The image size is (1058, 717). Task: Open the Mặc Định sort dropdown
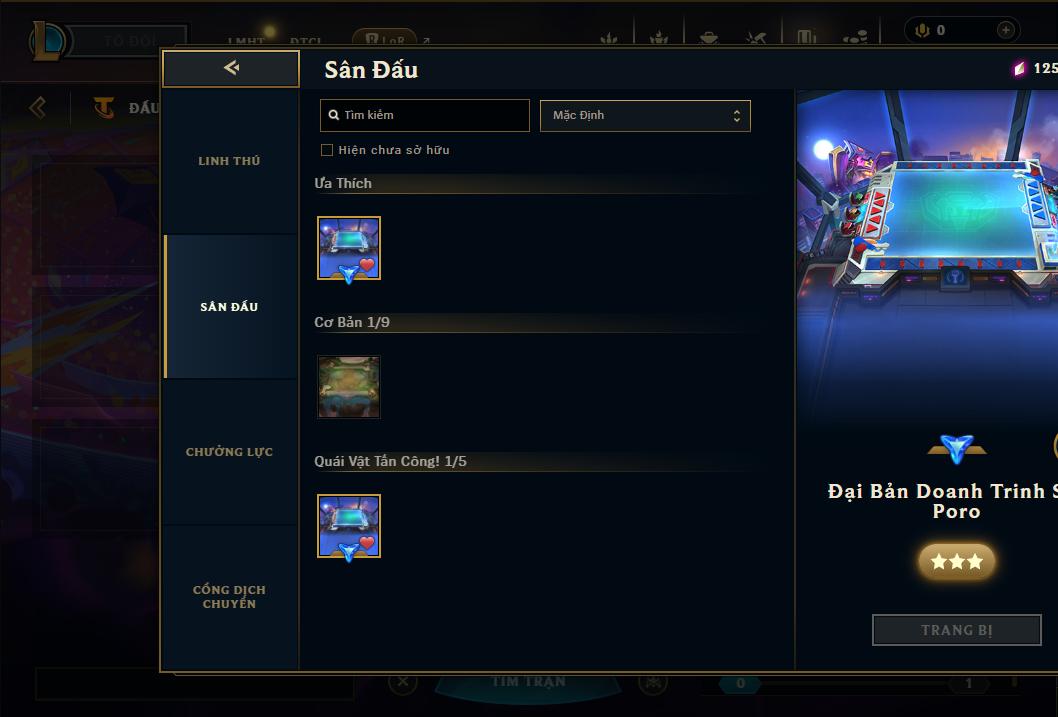(645, 115)
